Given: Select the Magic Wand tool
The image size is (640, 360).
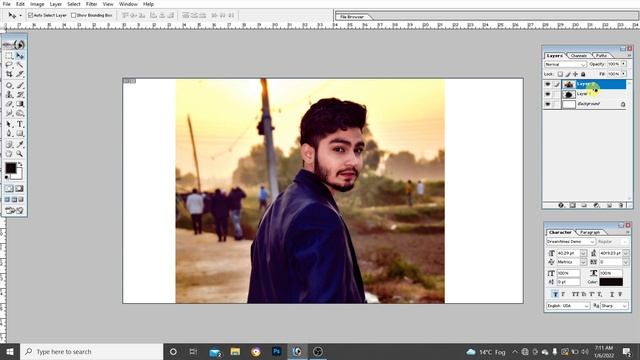Looking at the screenshot, I should point(20,65).
